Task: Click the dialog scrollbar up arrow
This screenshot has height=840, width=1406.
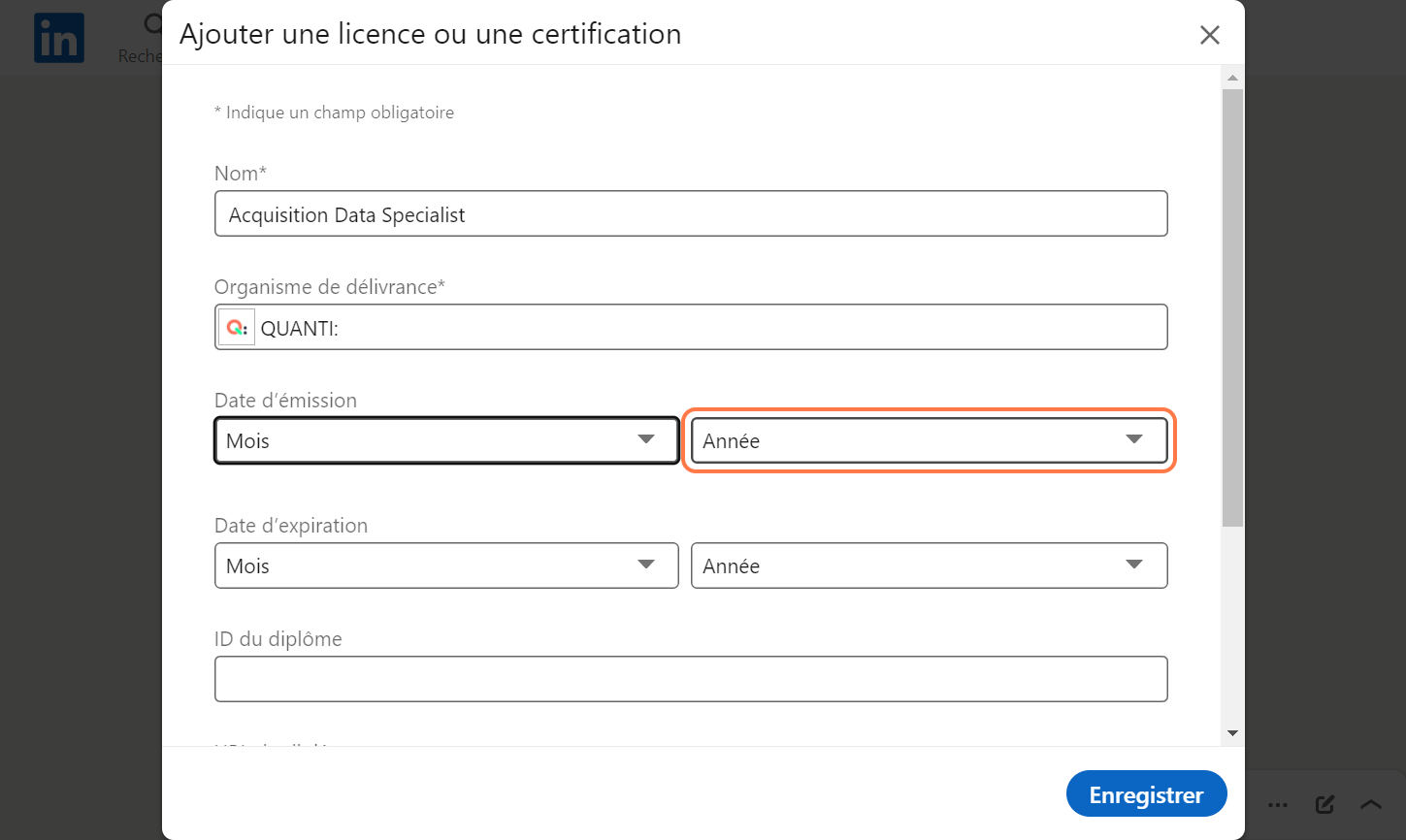Action: [1232, 78]
